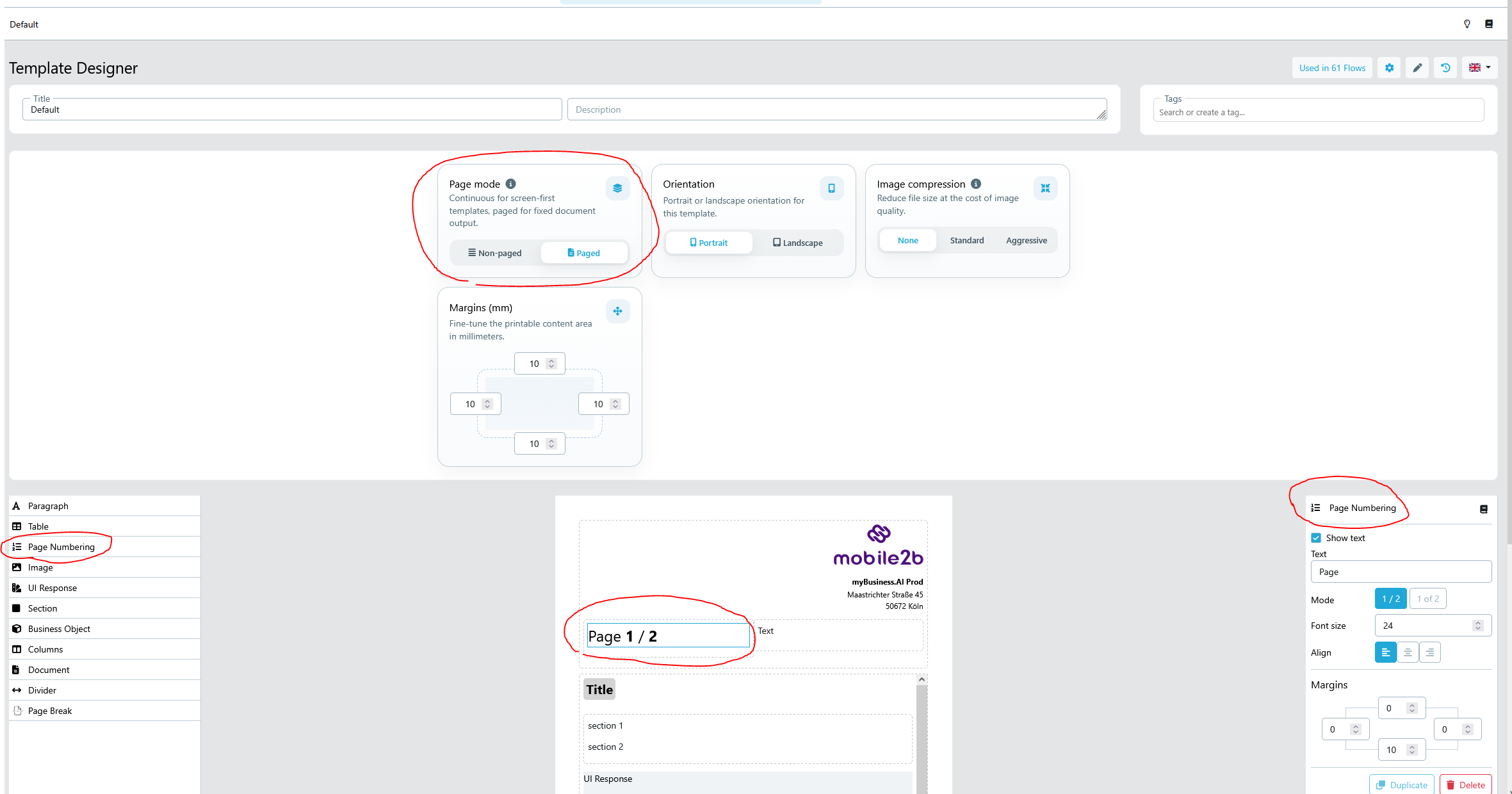Choose Landscape orientation
This screenshot has width=1512, height=794.
click(x=798, y=243)
